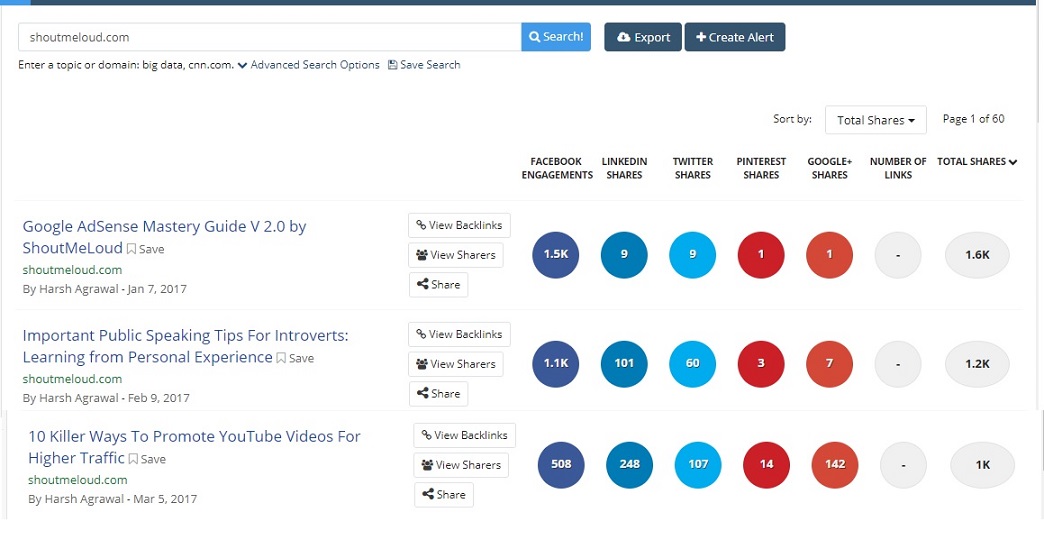
Task: View Backlinks for Public Speaking Tips
Action: pos(459,334)
